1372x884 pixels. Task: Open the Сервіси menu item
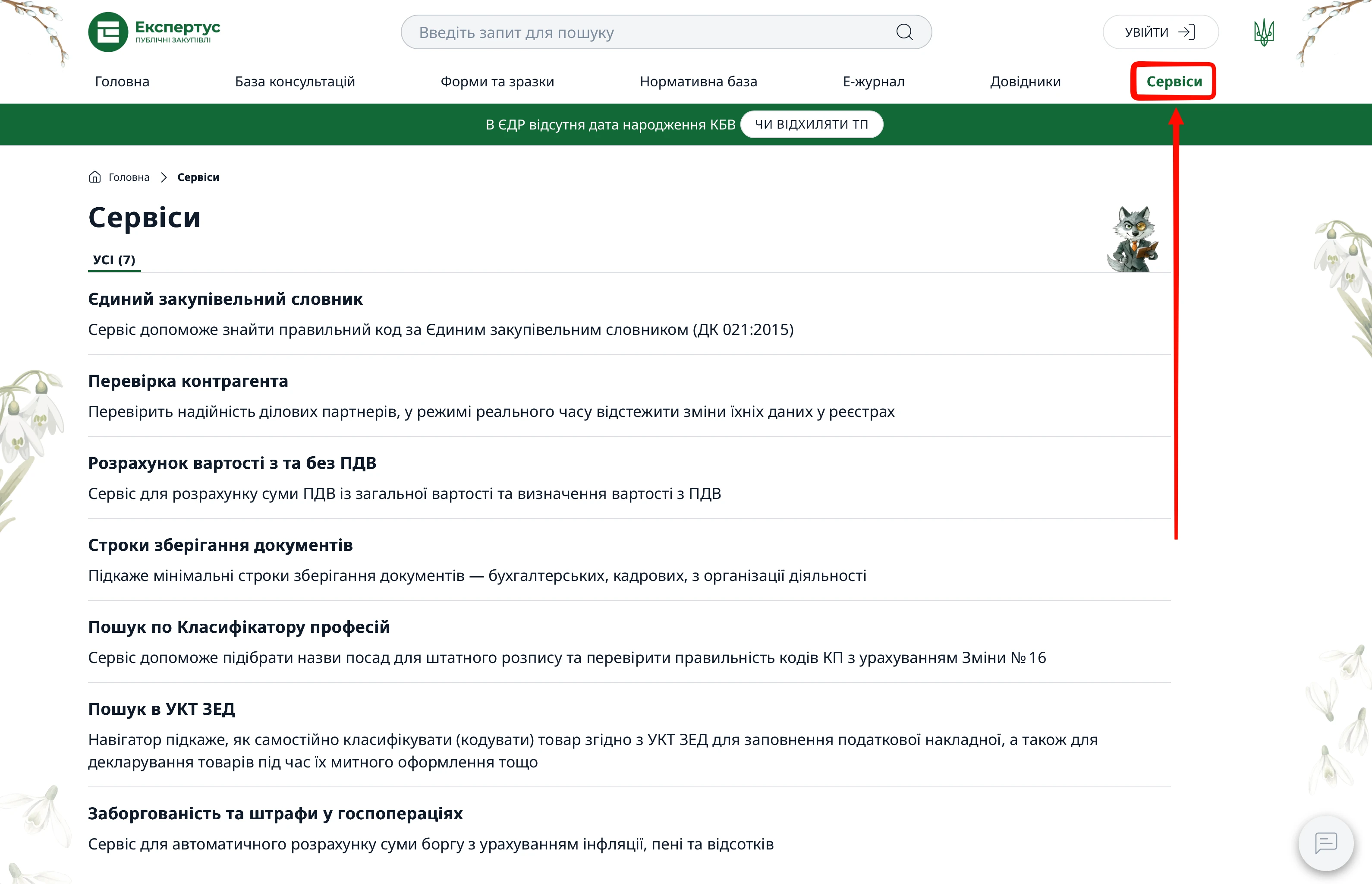[x=1174, y=82]
